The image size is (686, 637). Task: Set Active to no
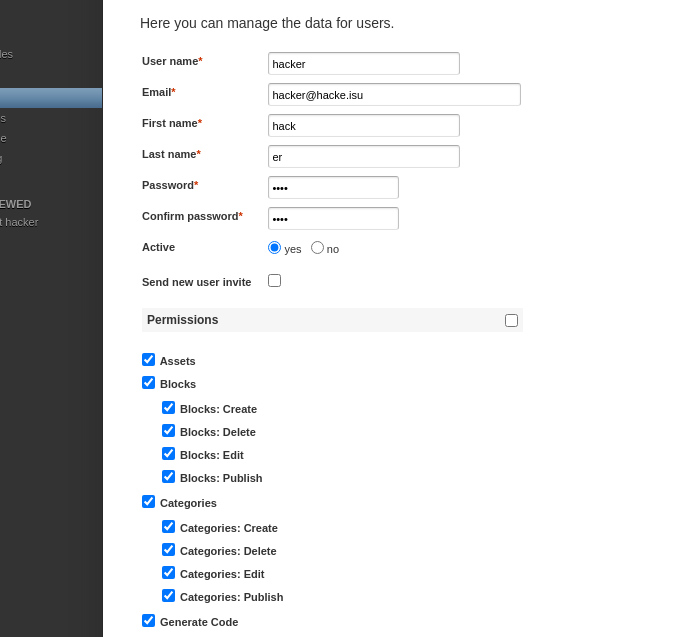(318, 248)
